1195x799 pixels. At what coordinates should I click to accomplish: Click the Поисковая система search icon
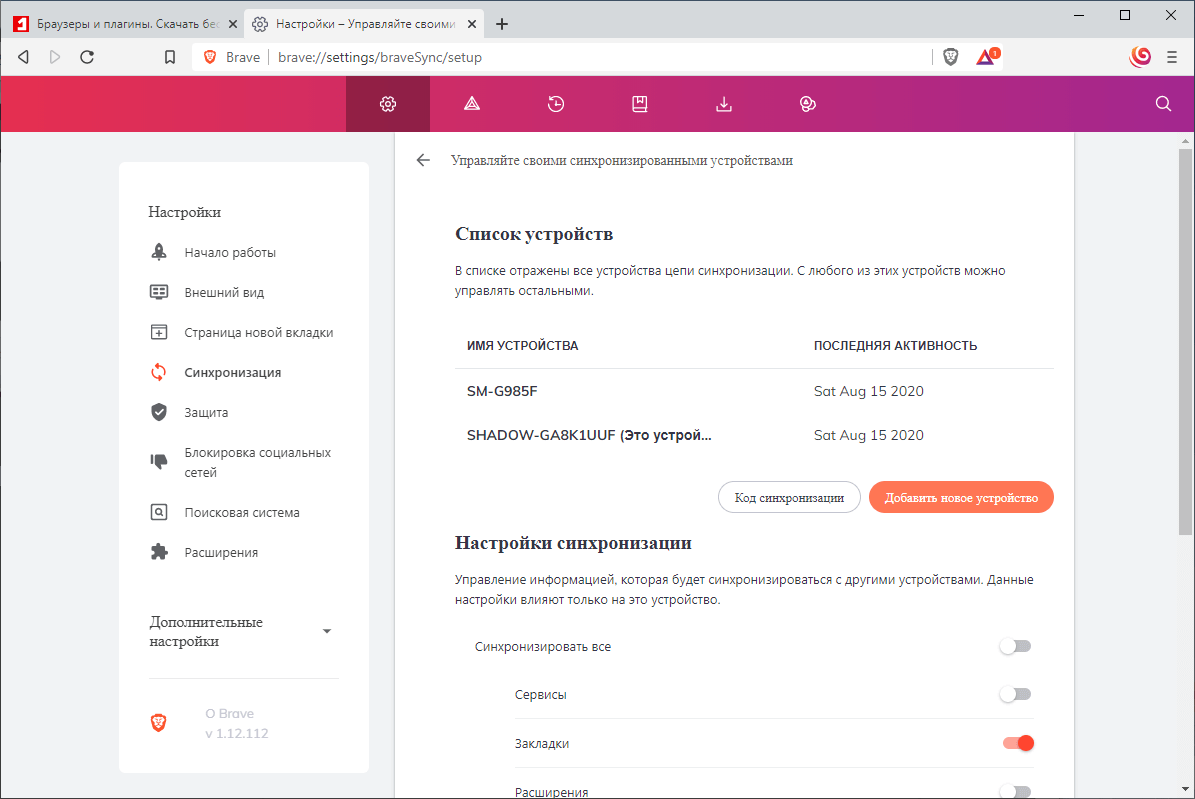(x=159, y=512)
